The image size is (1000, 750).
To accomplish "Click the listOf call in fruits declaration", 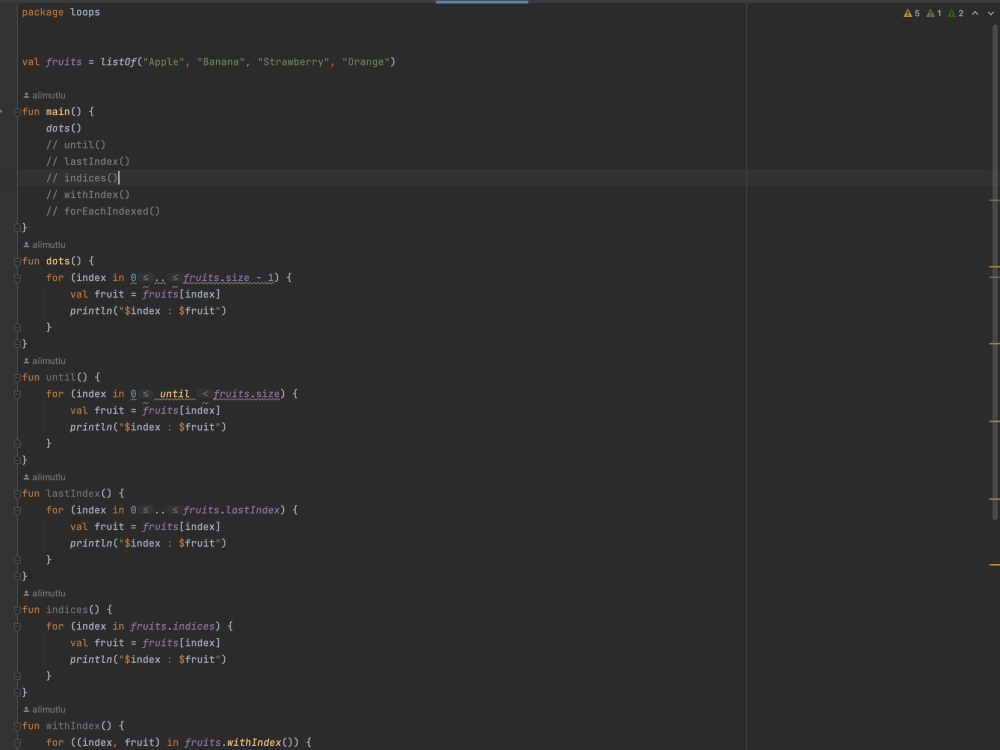I will tap(119, 62).
